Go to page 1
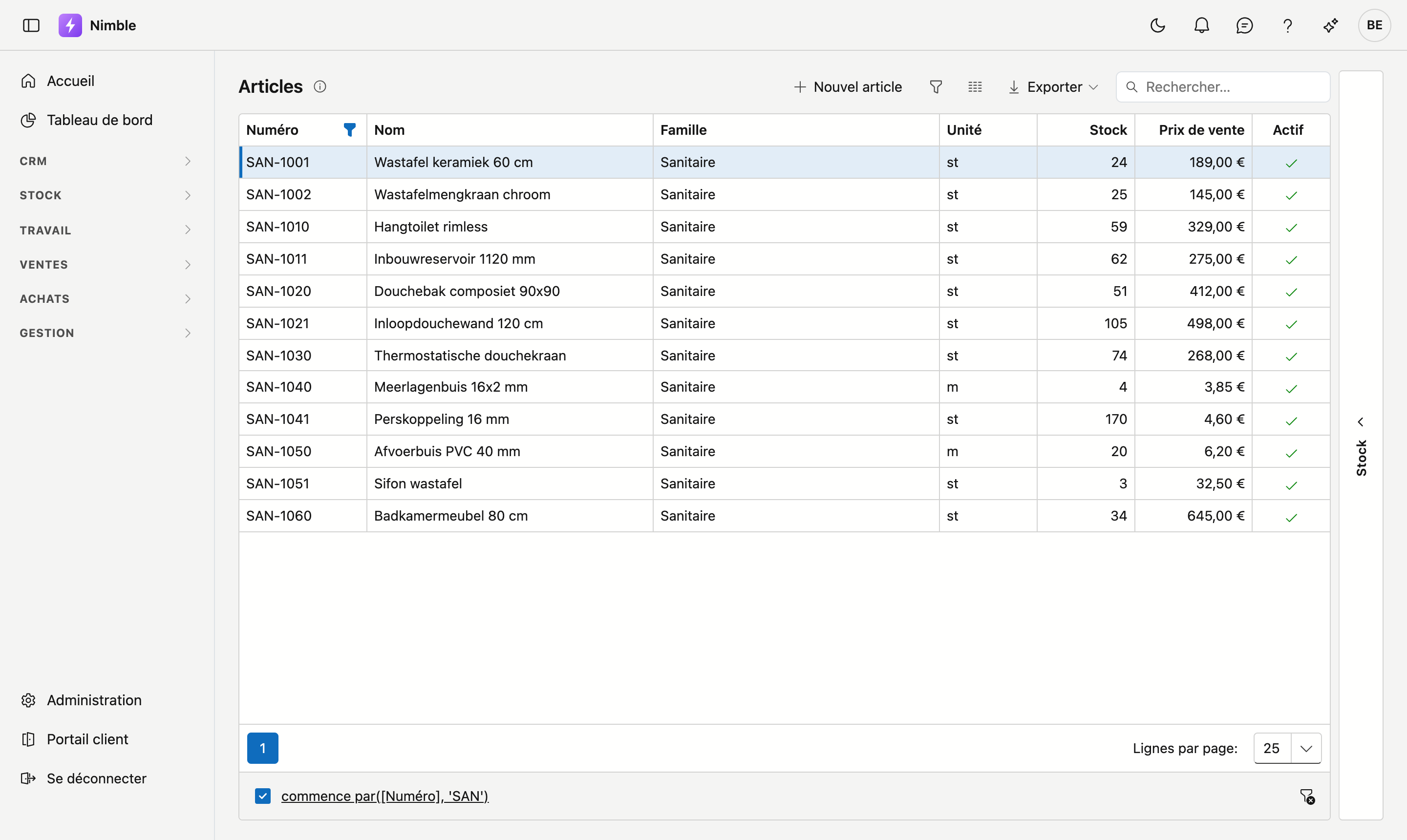The image size is (1407, 840). tap(263, 748)
